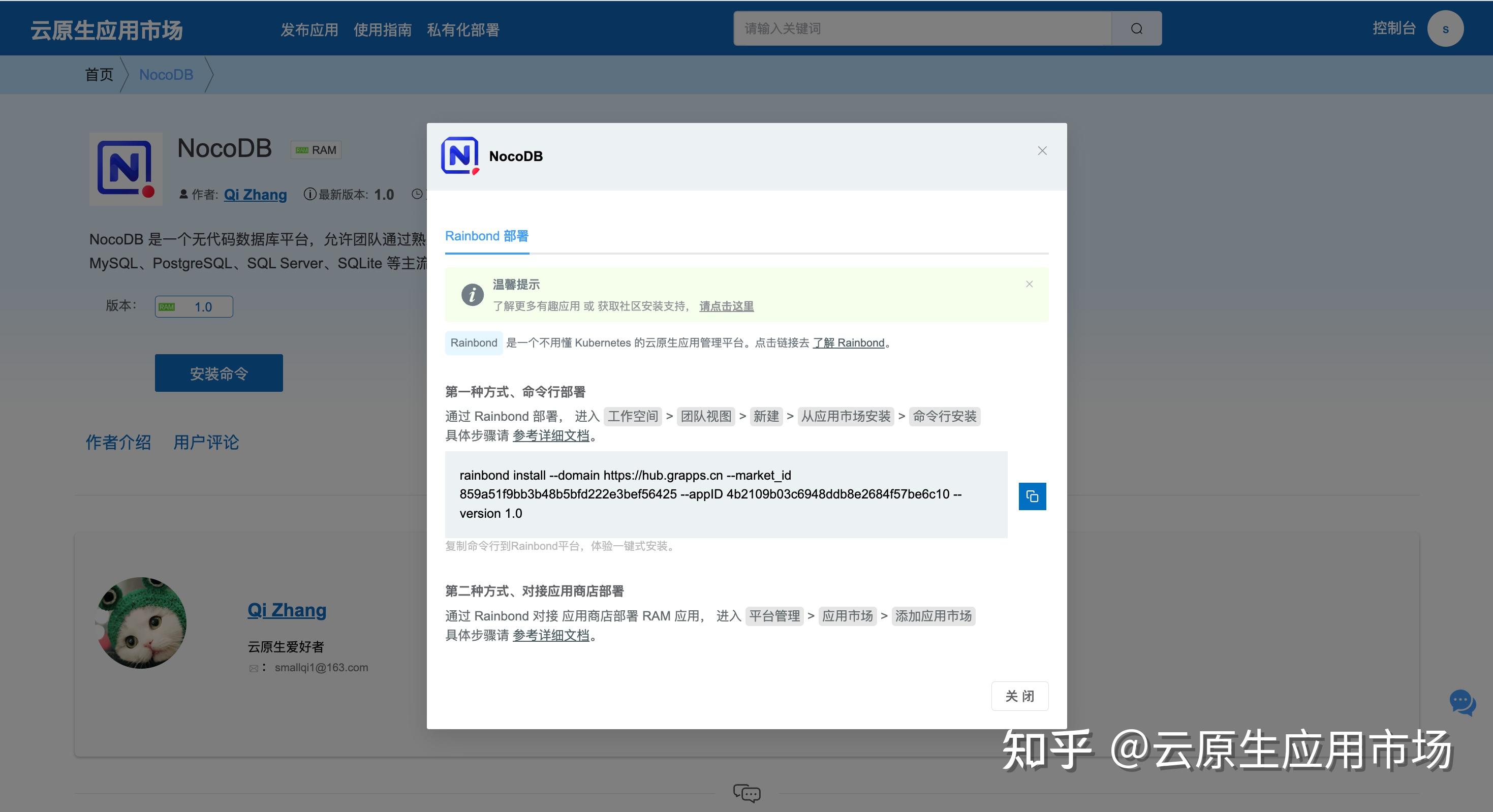The width and height of the screenshot is (1493, 812).
Task: Select the RAM 1.0 version badge
Action: pyautogui.click(x=193, y=306)
